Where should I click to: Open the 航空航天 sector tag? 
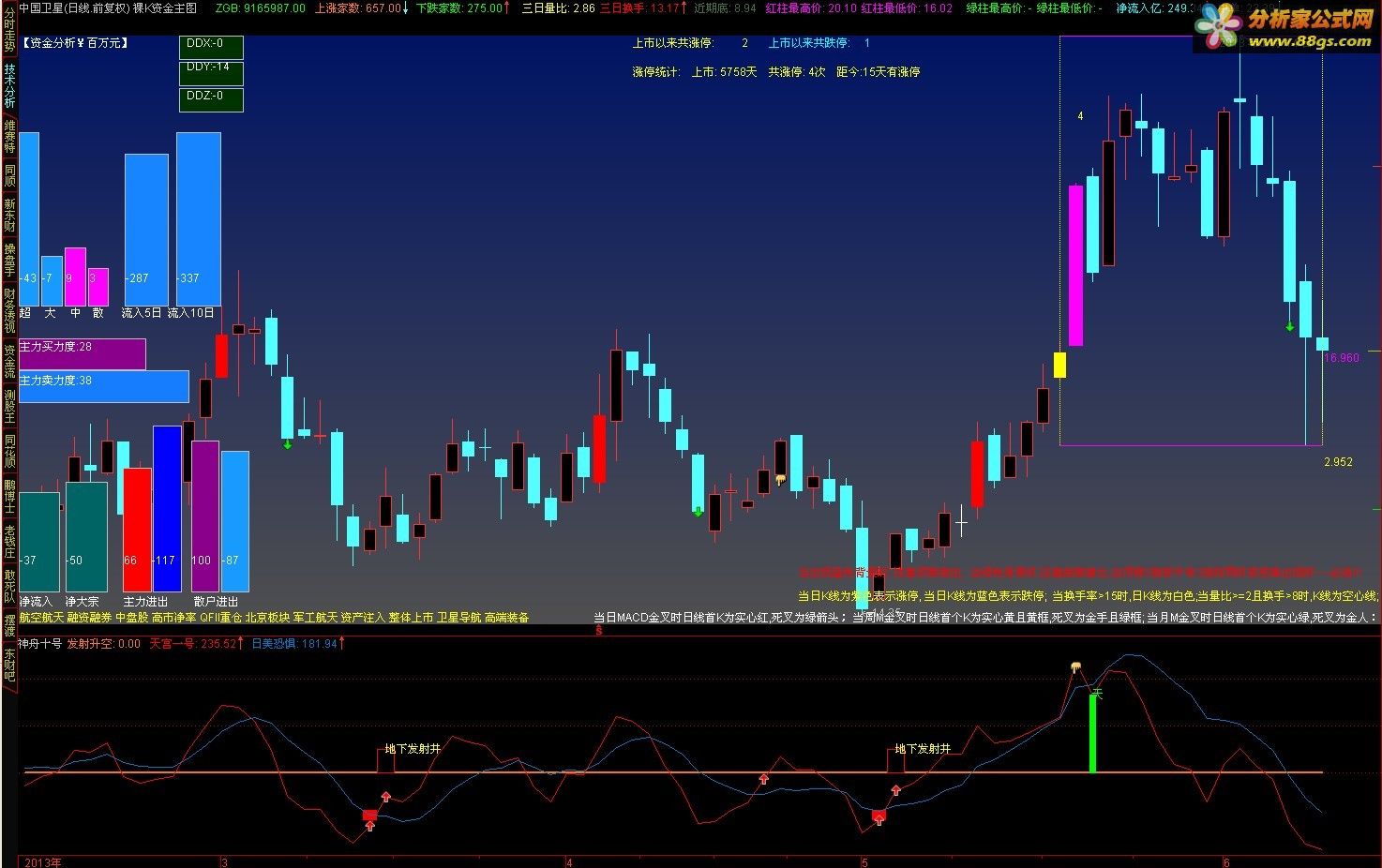click(x=41, y=618)
